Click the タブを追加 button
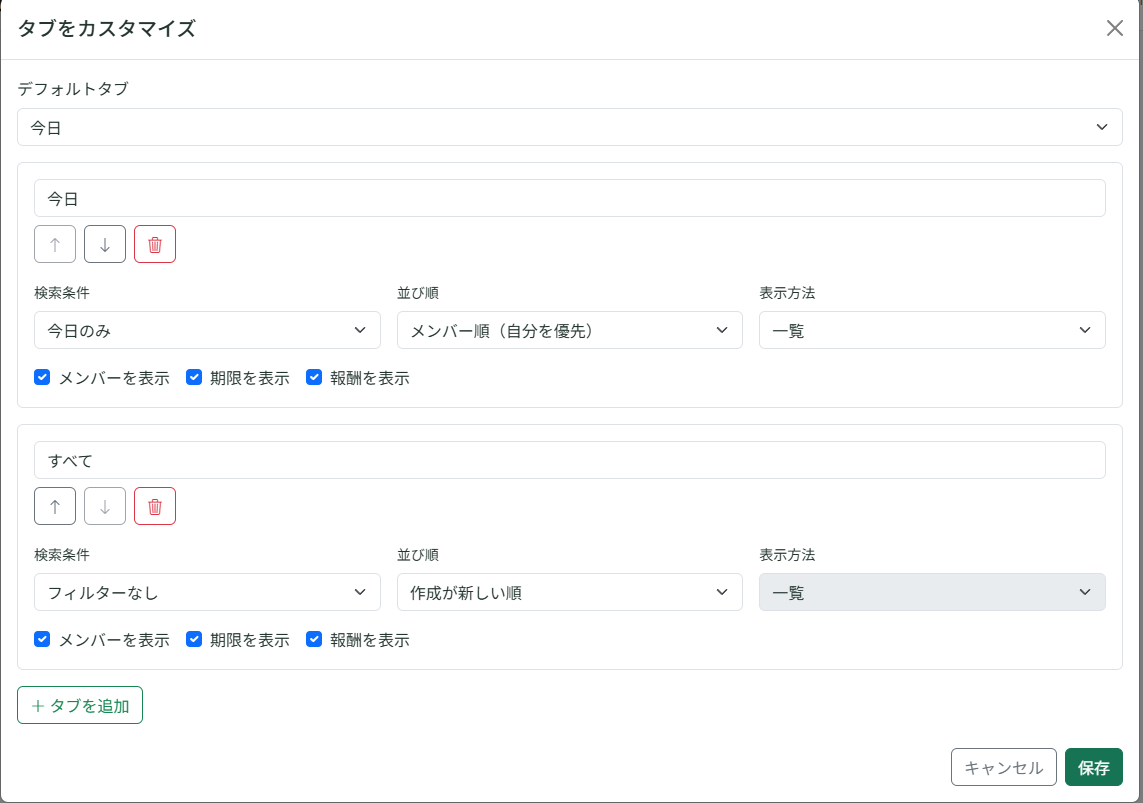Image resolution: width=1143 pixels, height=803 pixels. [80, 705]
